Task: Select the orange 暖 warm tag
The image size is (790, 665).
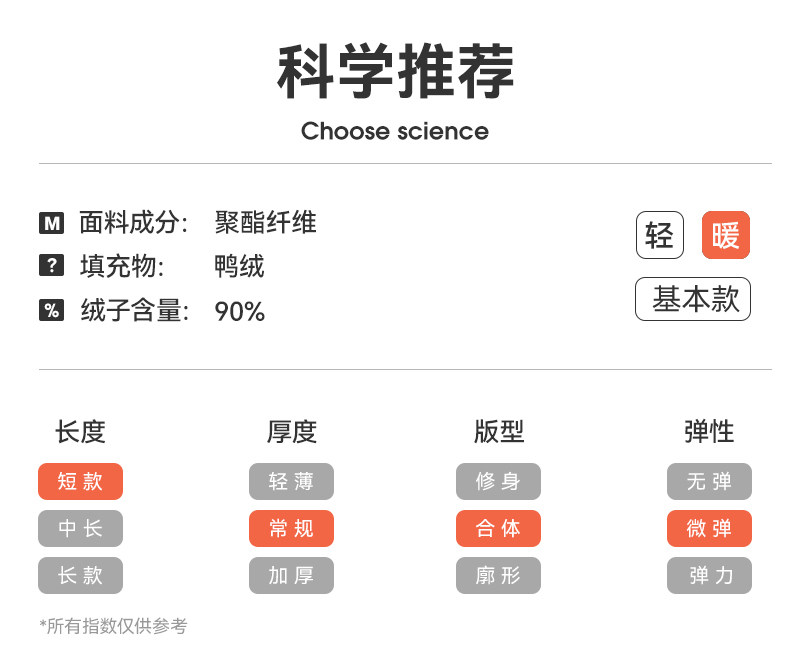Action: (x=725, y=236)
